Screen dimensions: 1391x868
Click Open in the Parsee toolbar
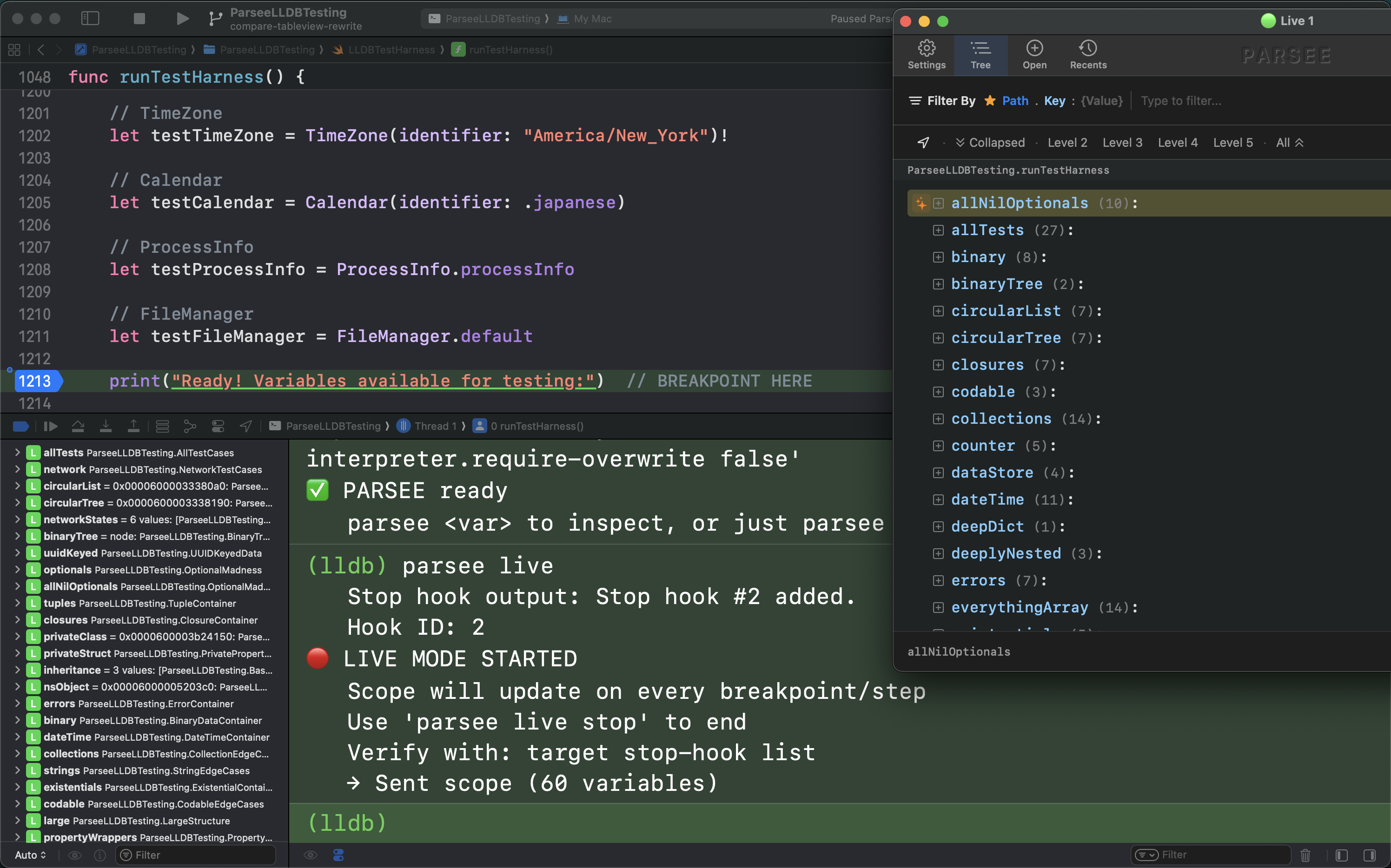[x=1034, y=55]
